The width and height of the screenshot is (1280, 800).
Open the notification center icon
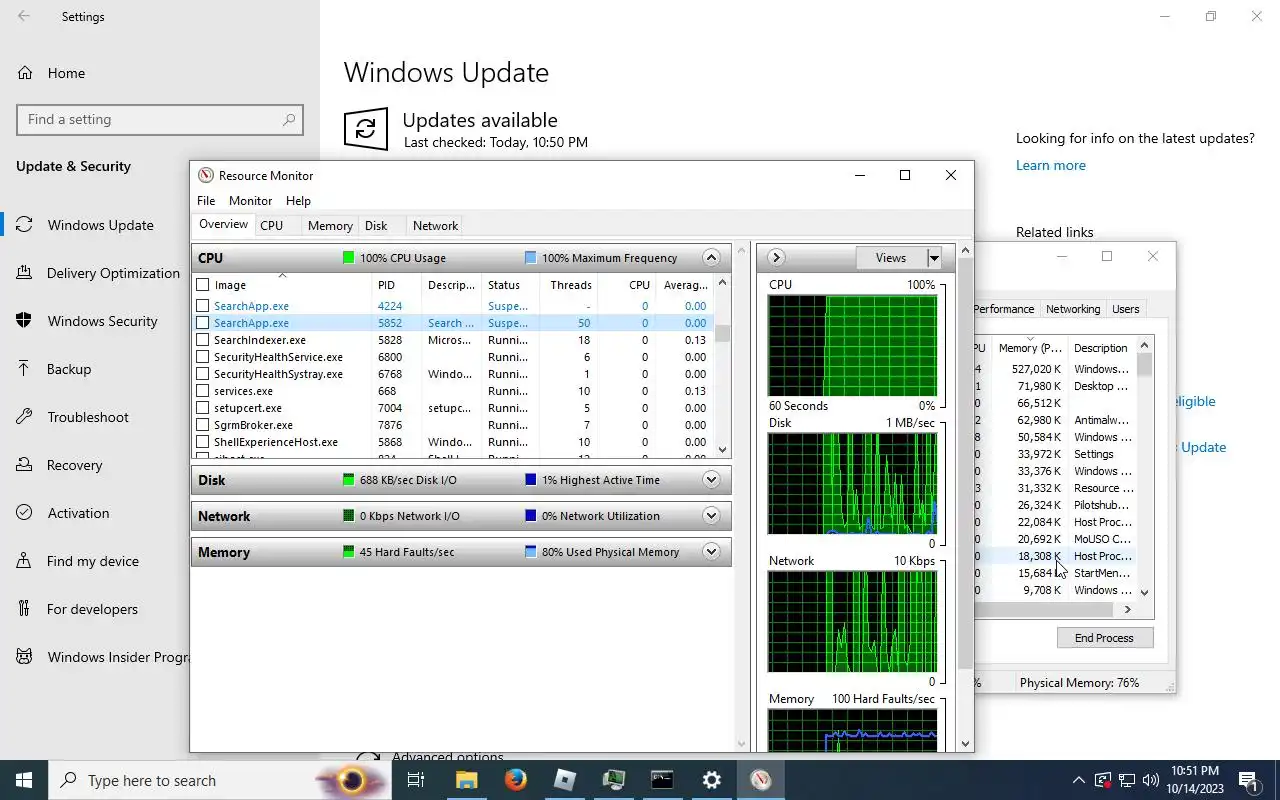pos(1248,780)
